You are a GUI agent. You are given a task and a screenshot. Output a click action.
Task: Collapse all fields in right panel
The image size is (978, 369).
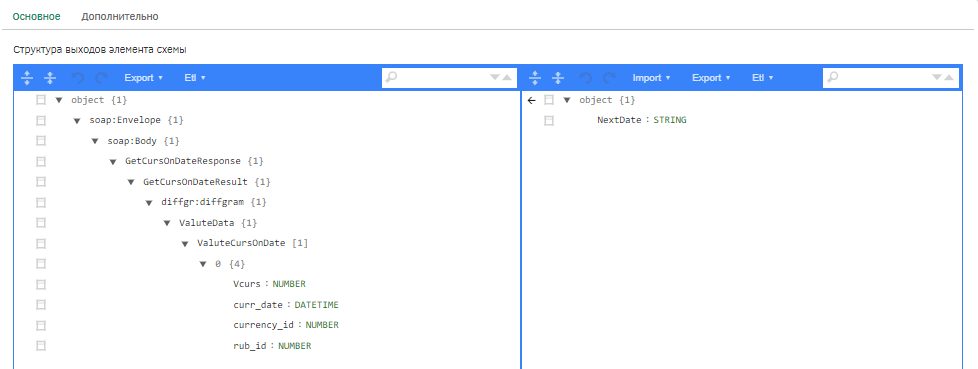point(559,78)
